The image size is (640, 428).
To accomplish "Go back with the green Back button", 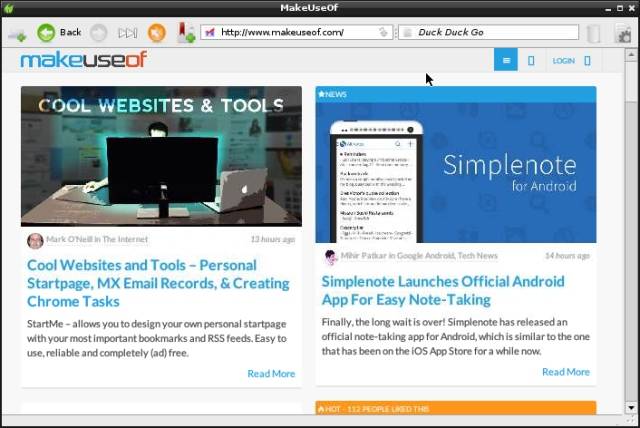I will [x=60, y=32].
